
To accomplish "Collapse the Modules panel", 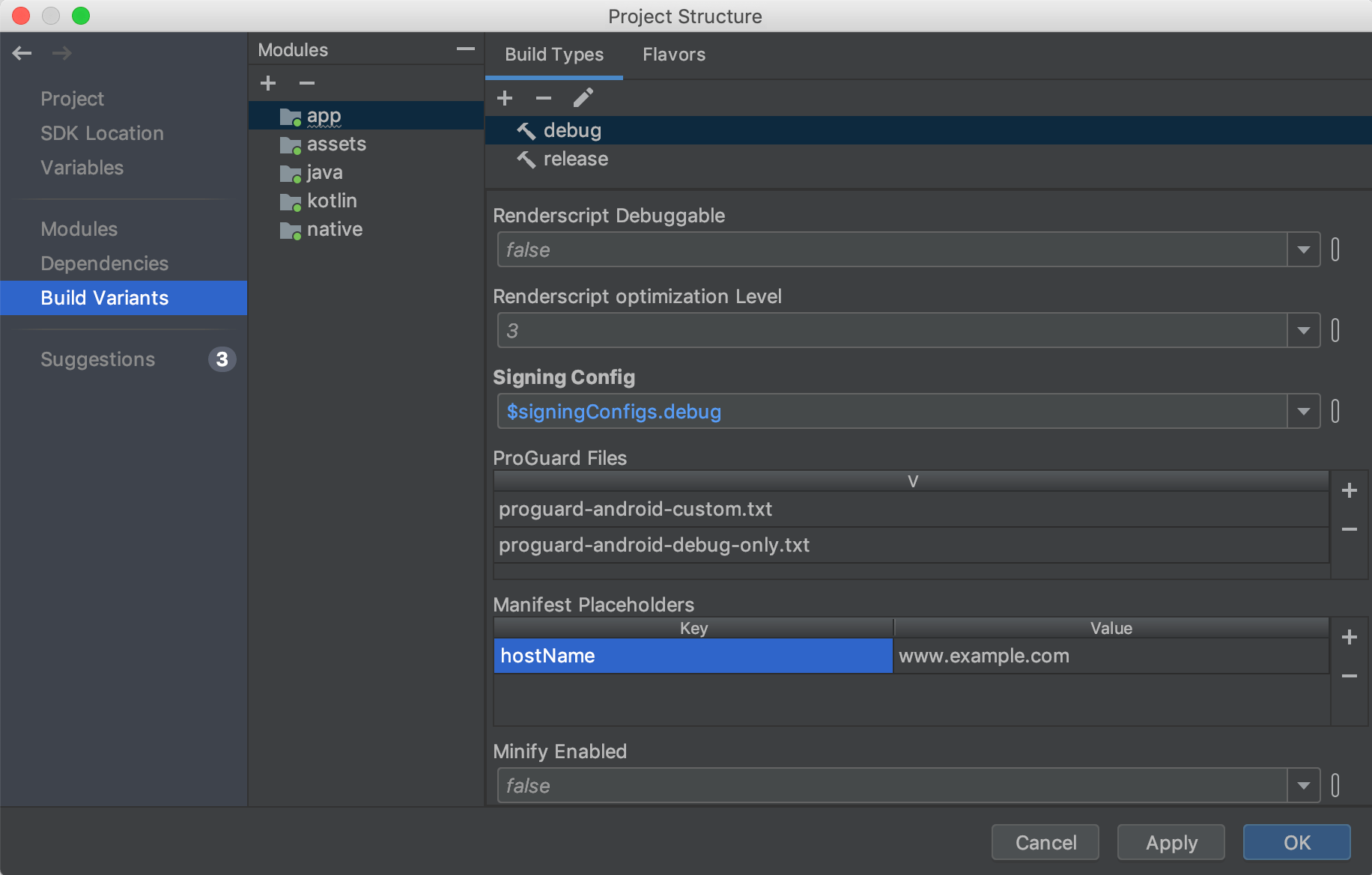I will click(466, 49).
